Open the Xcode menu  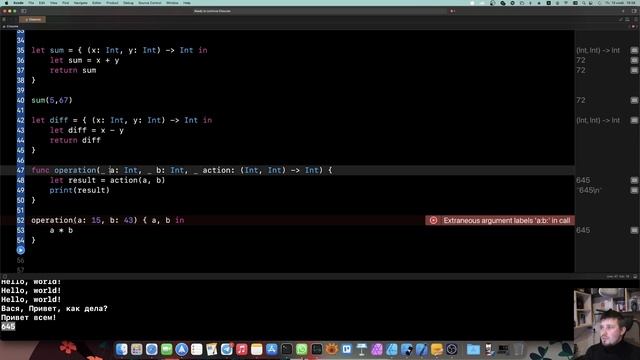(18, 3)
